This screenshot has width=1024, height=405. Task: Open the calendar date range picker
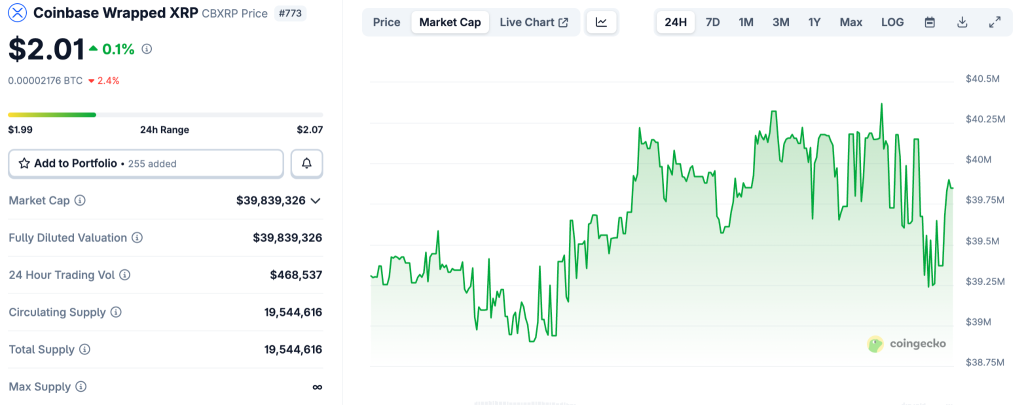[x=930, y=22]
